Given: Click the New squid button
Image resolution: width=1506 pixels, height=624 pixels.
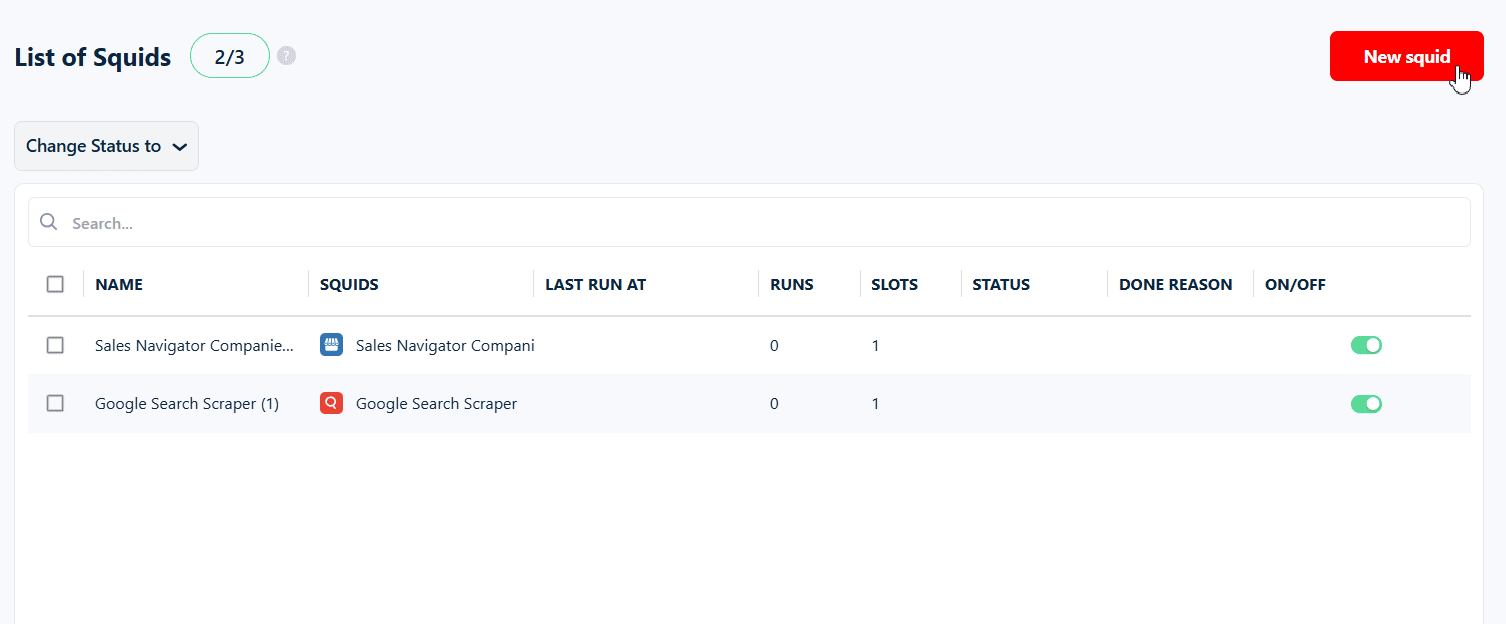Looking at the screenshot, I should point(1406,56).
